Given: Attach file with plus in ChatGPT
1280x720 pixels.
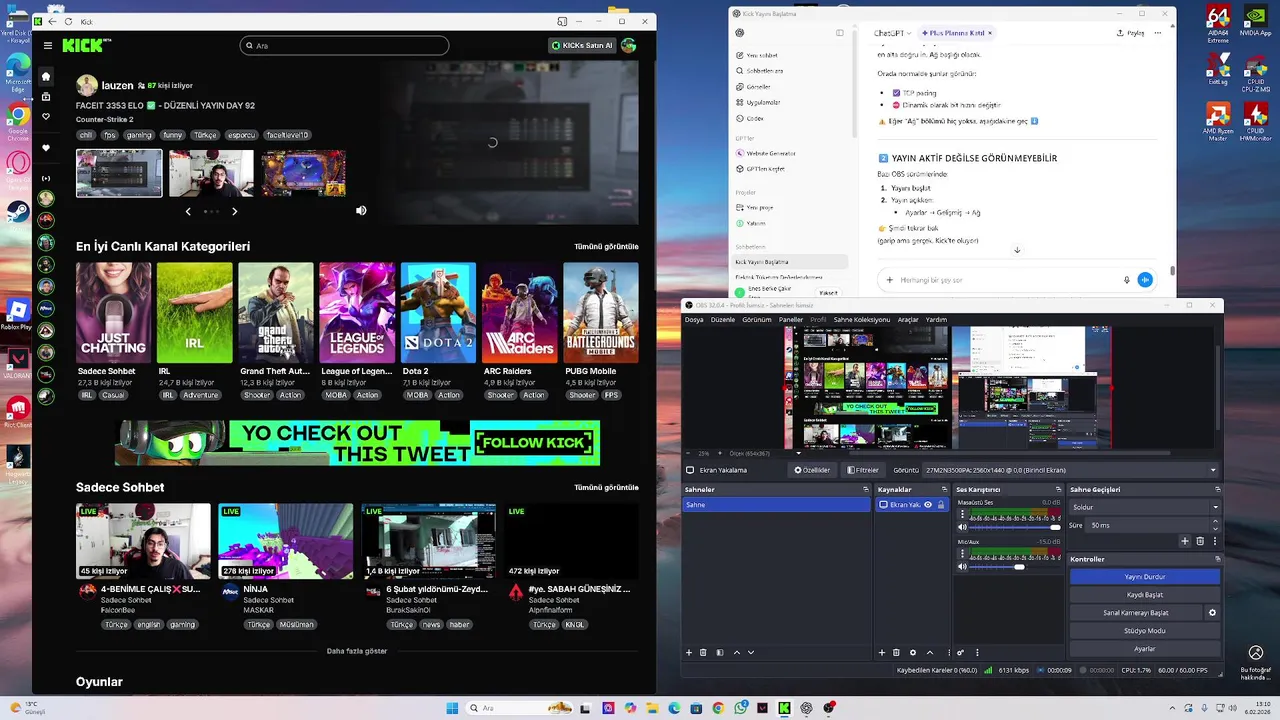Looking at the screenshot, I should (890, 280).
